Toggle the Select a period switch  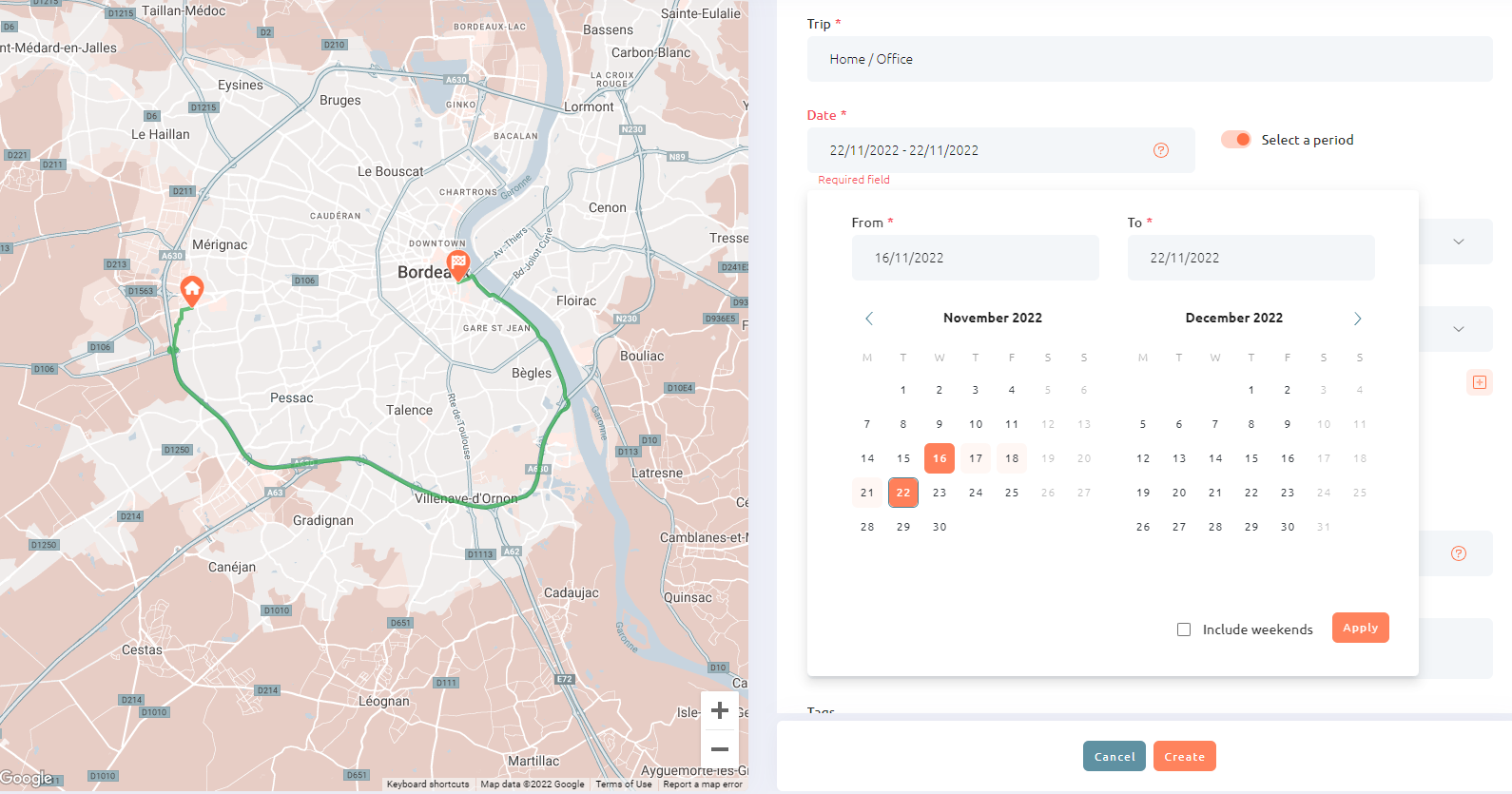tap(1236, 140)
